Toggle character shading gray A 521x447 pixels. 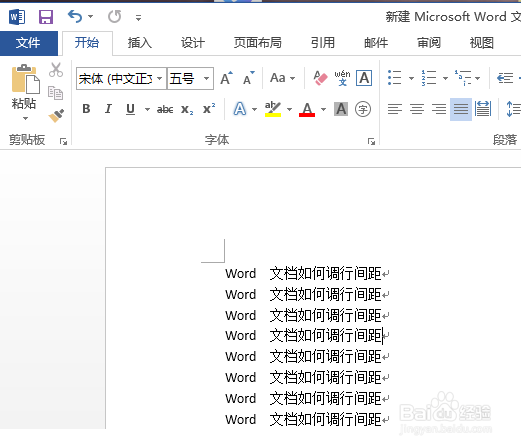tap(341, 109)
